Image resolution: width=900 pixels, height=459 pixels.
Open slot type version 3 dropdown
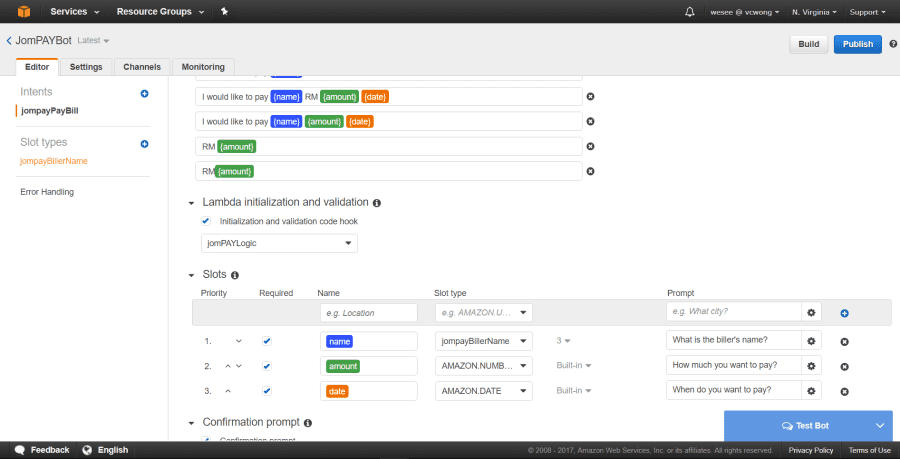tap(563, 341)
